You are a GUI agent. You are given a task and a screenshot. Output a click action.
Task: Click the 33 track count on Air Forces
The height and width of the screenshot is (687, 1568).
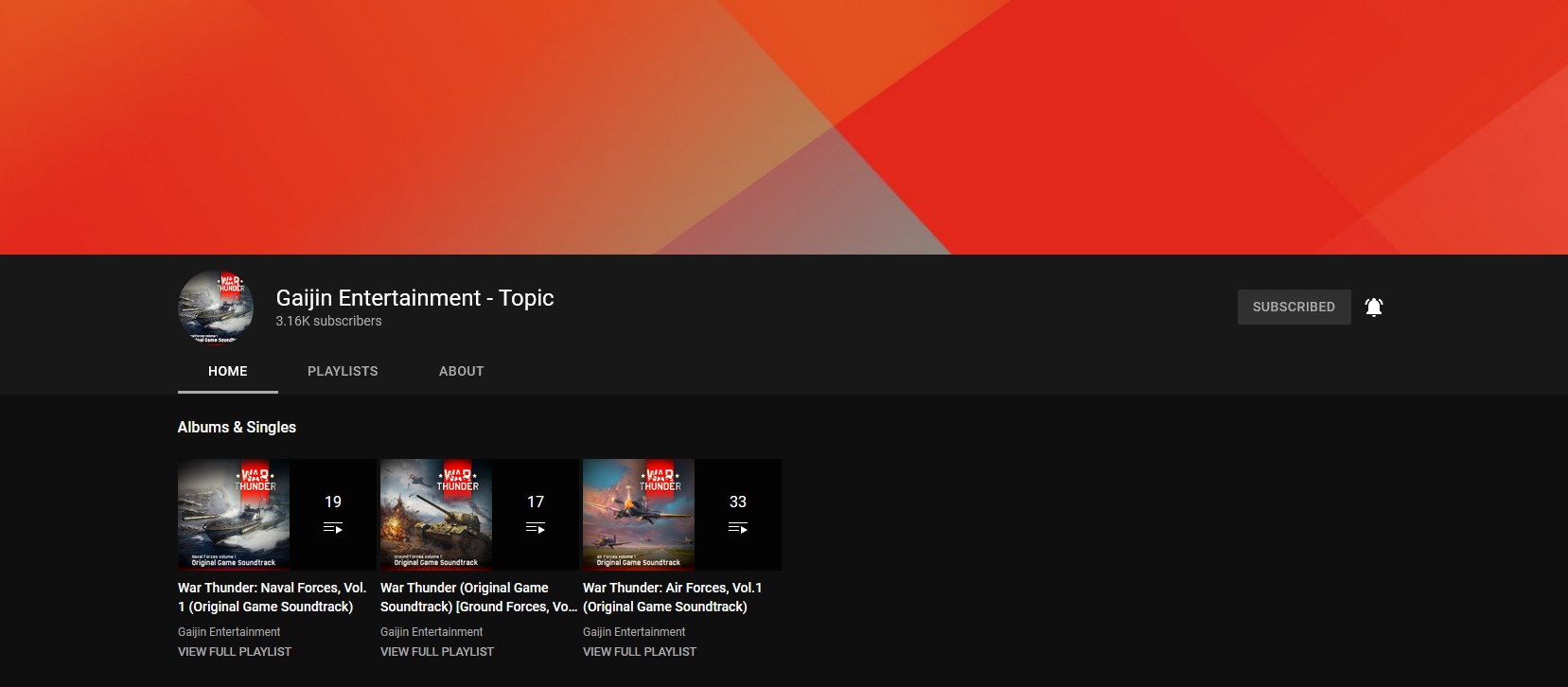[x=738, y=502]
